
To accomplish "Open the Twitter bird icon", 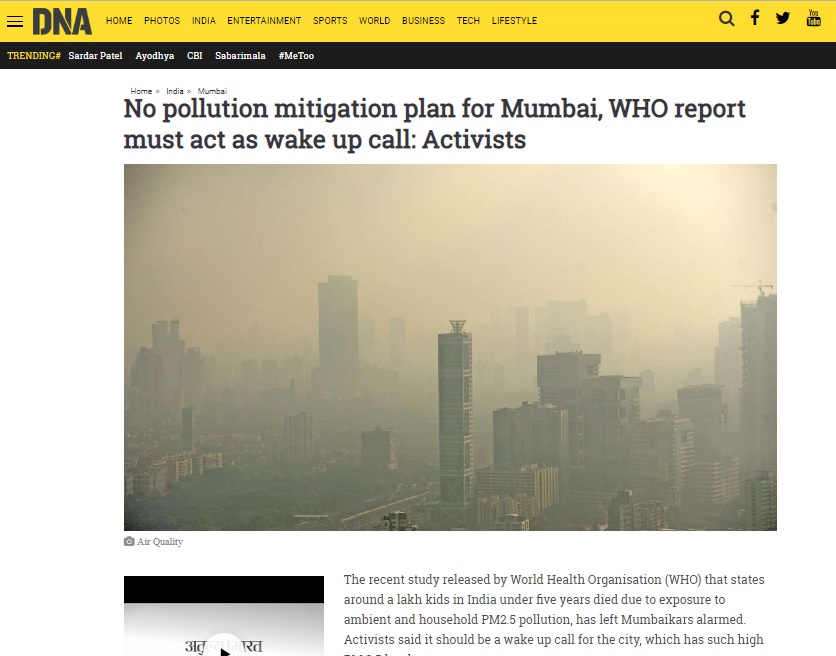I will (783, 18).
